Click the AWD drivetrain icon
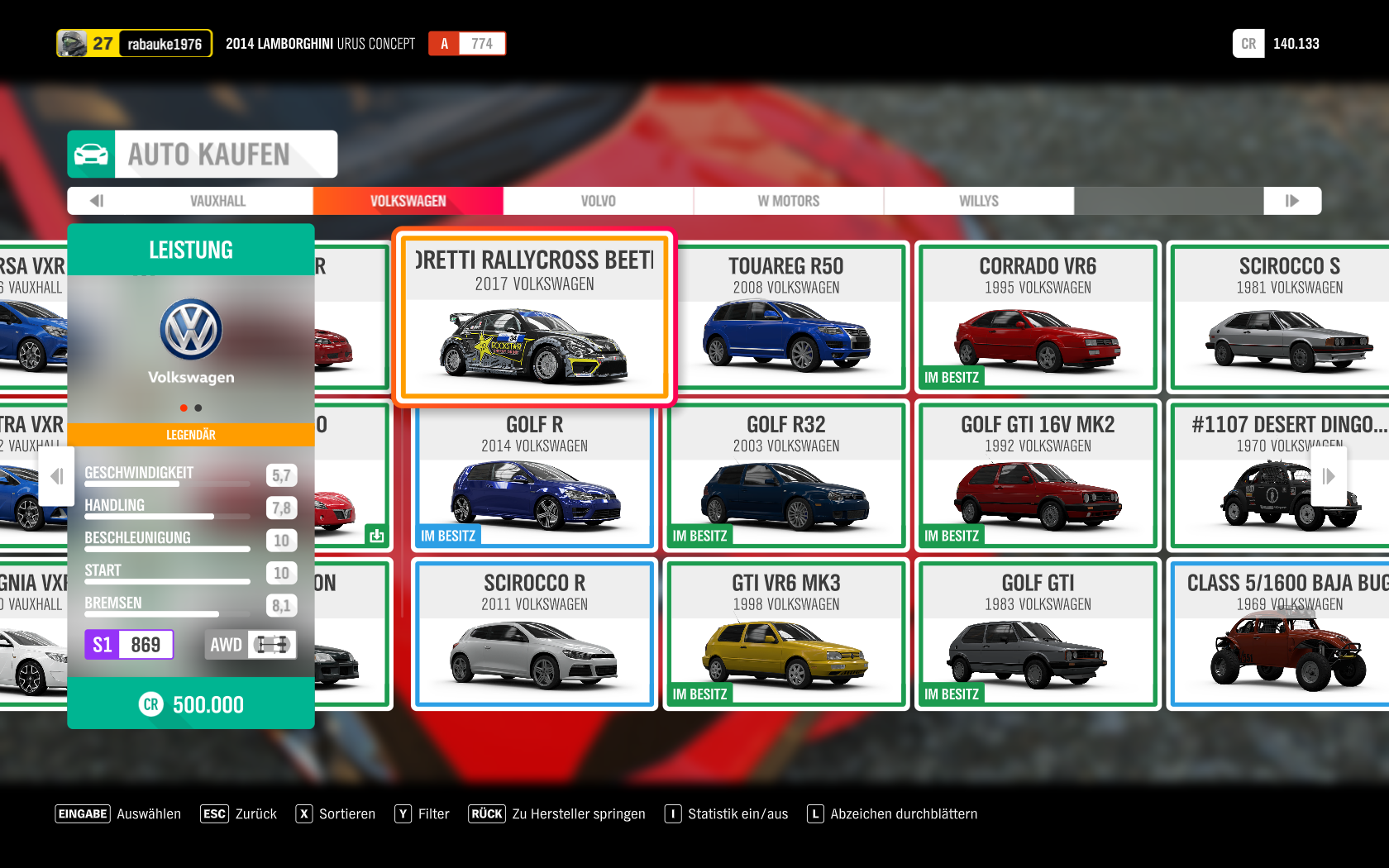This screenshot has width=1389, height=868. click(271, 645)
